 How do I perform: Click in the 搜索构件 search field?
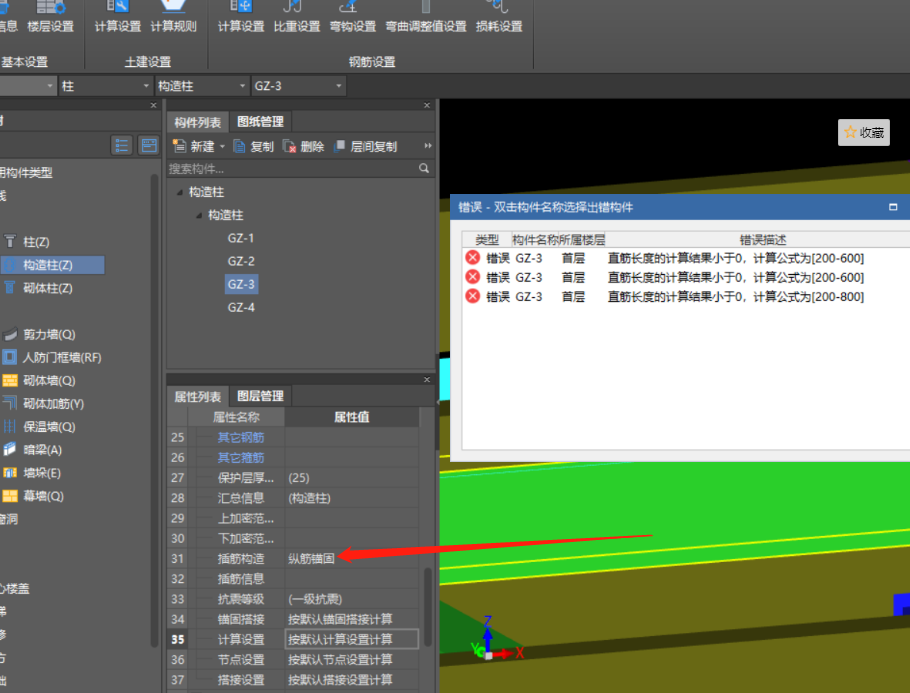(x=292, y=169)
